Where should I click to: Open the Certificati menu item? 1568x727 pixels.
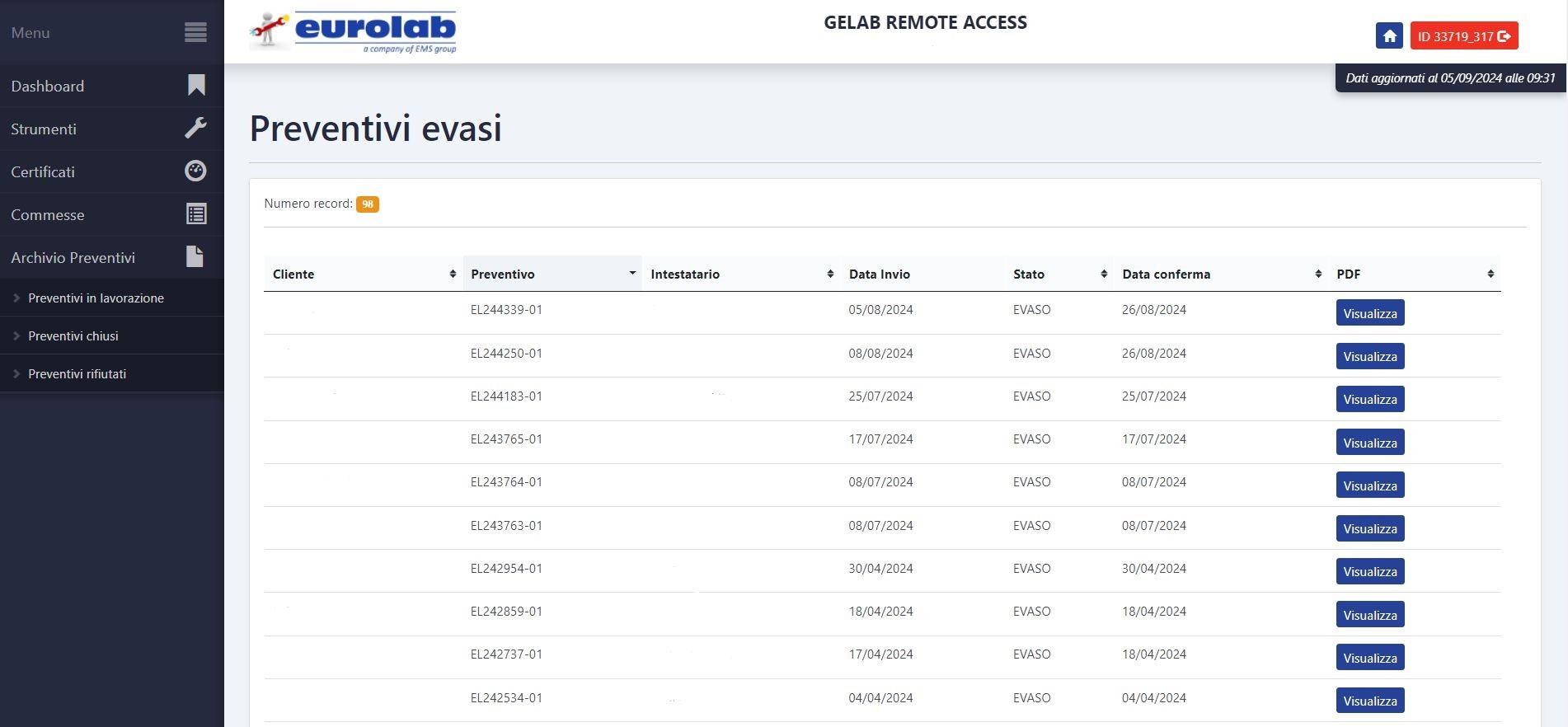pyautogui.click(x=112, y=171)
